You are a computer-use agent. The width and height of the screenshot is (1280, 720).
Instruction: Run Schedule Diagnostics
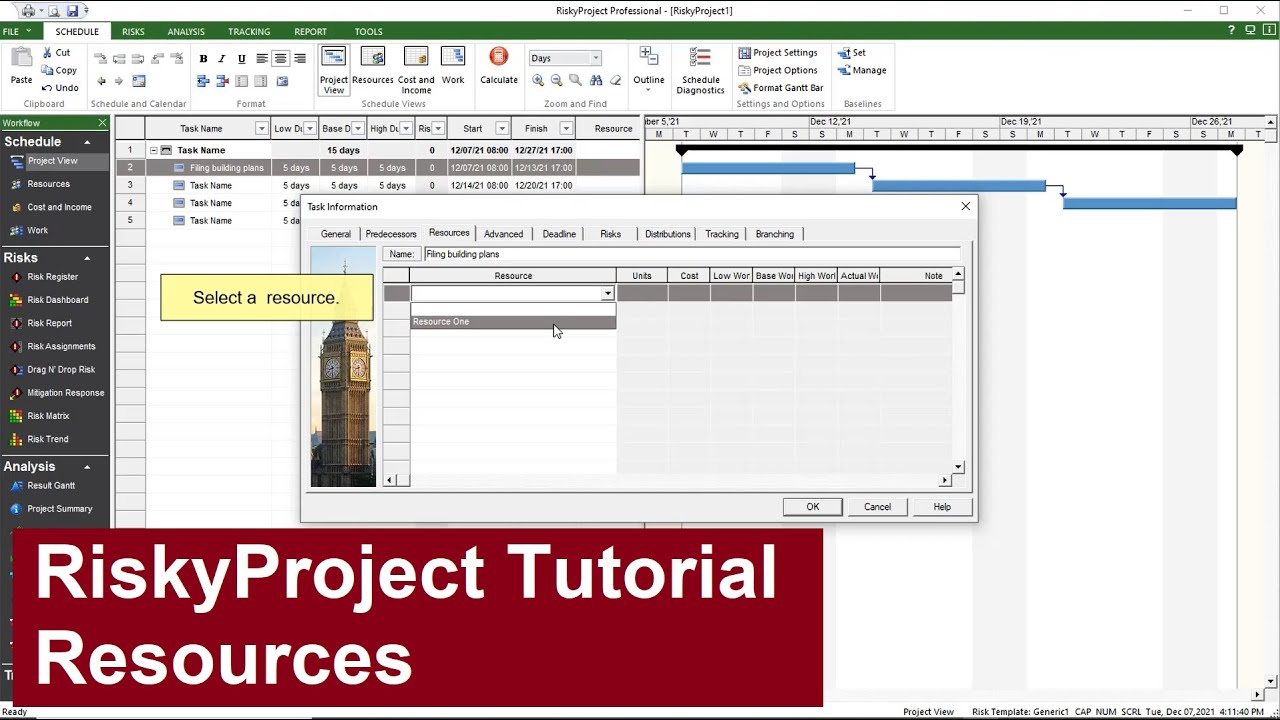click(x=700, y=70)
